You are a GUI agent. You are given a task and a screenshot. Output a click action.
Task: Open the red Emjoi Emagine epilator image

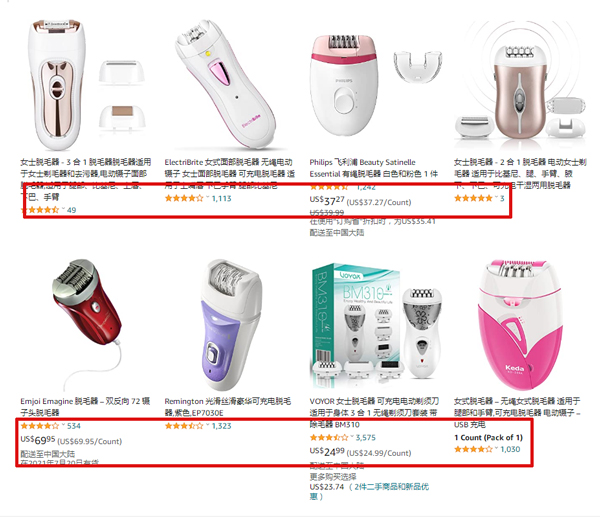pos(88,325)
